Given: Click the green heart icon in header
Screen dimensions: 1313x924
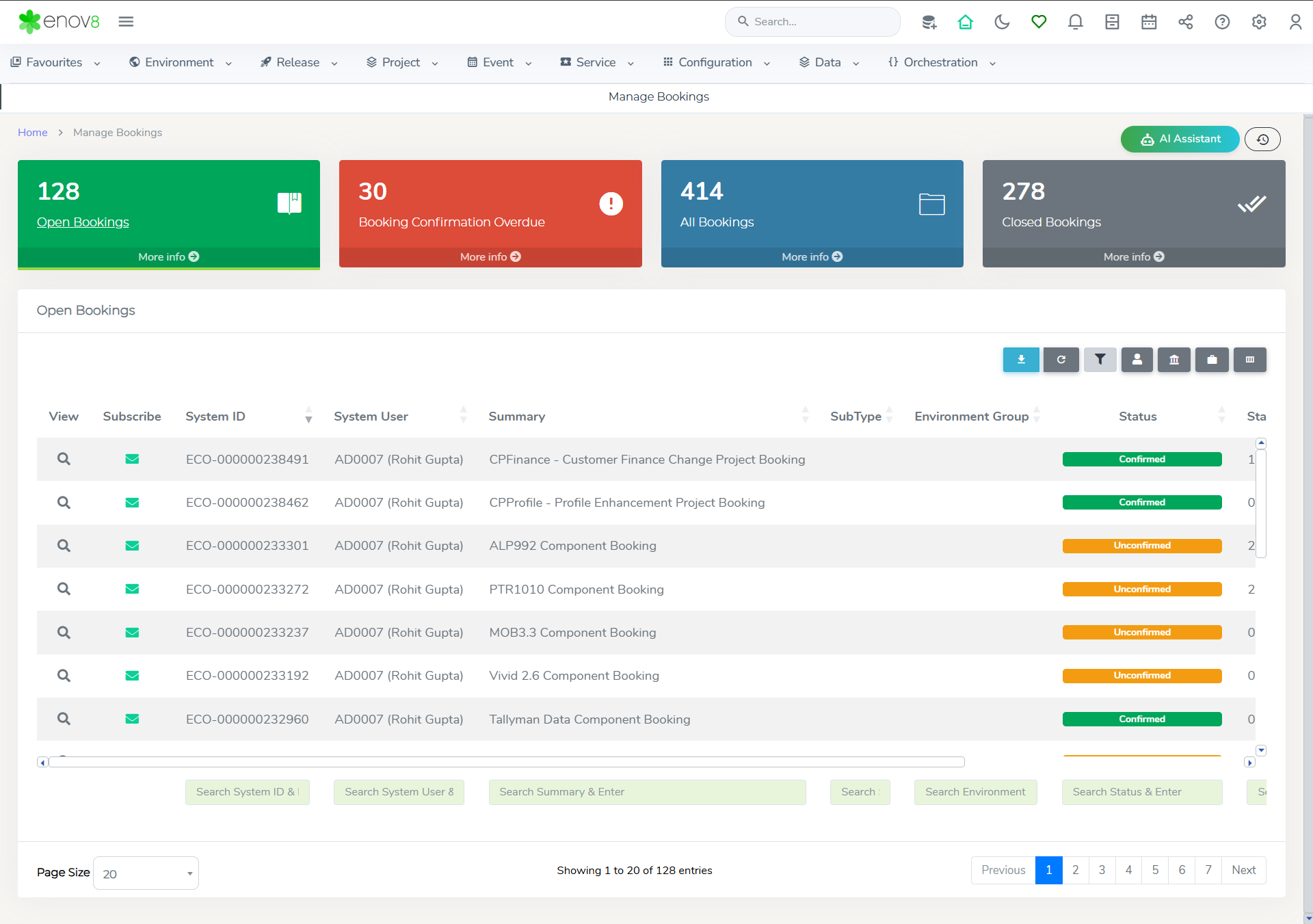Looking at the screenshot, I should [x=1039, y=22].
